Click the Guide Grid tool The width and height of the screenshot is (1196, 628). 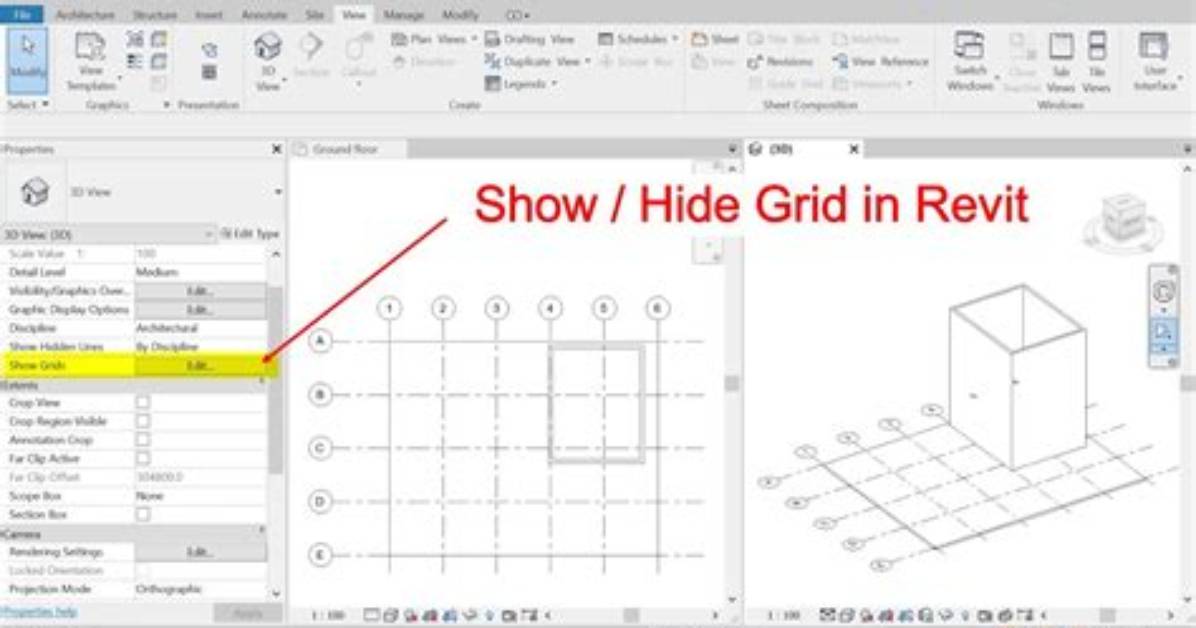(x=784, y=84)
